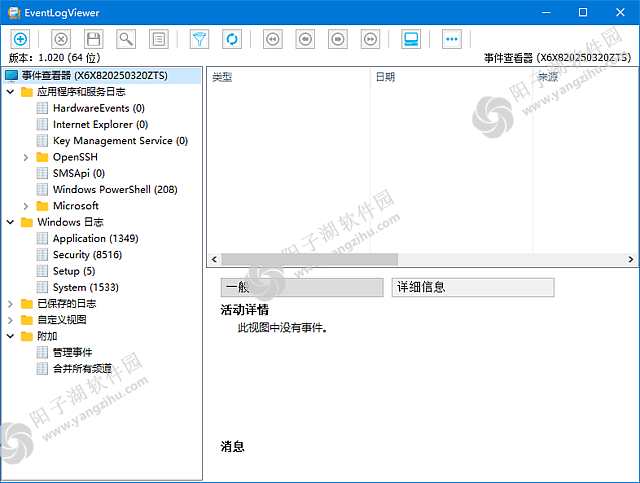
Task: Open the SMSApi (0) log
Action: click(x=79, y=174)
